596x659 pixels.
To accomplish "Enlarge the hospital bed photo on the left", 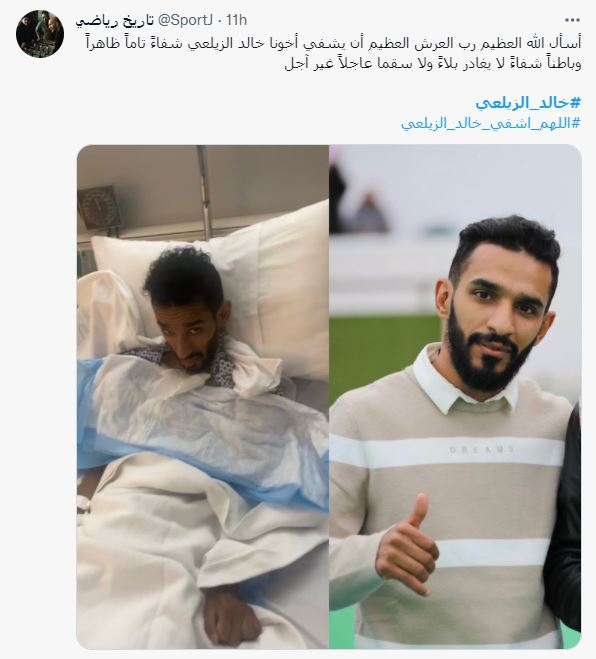I will click(203, 397).
